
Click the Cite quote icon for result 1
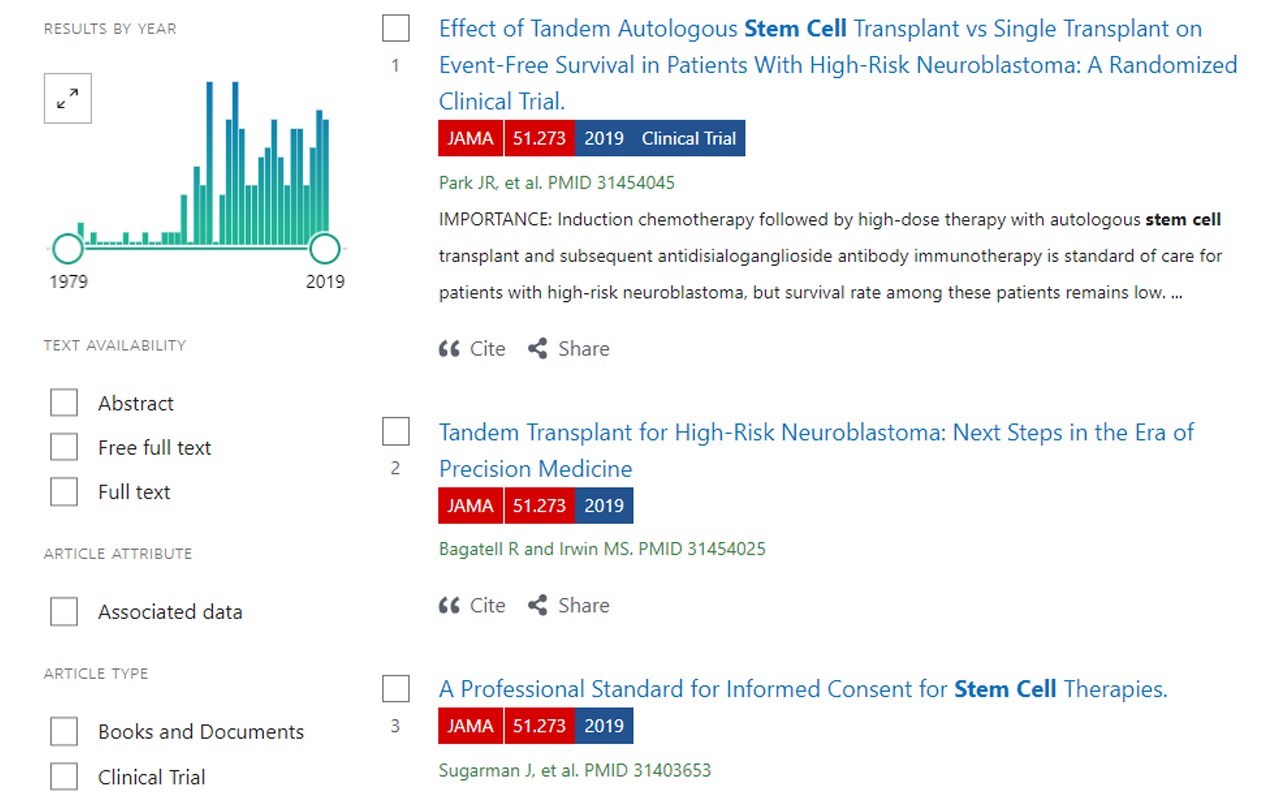449,349
